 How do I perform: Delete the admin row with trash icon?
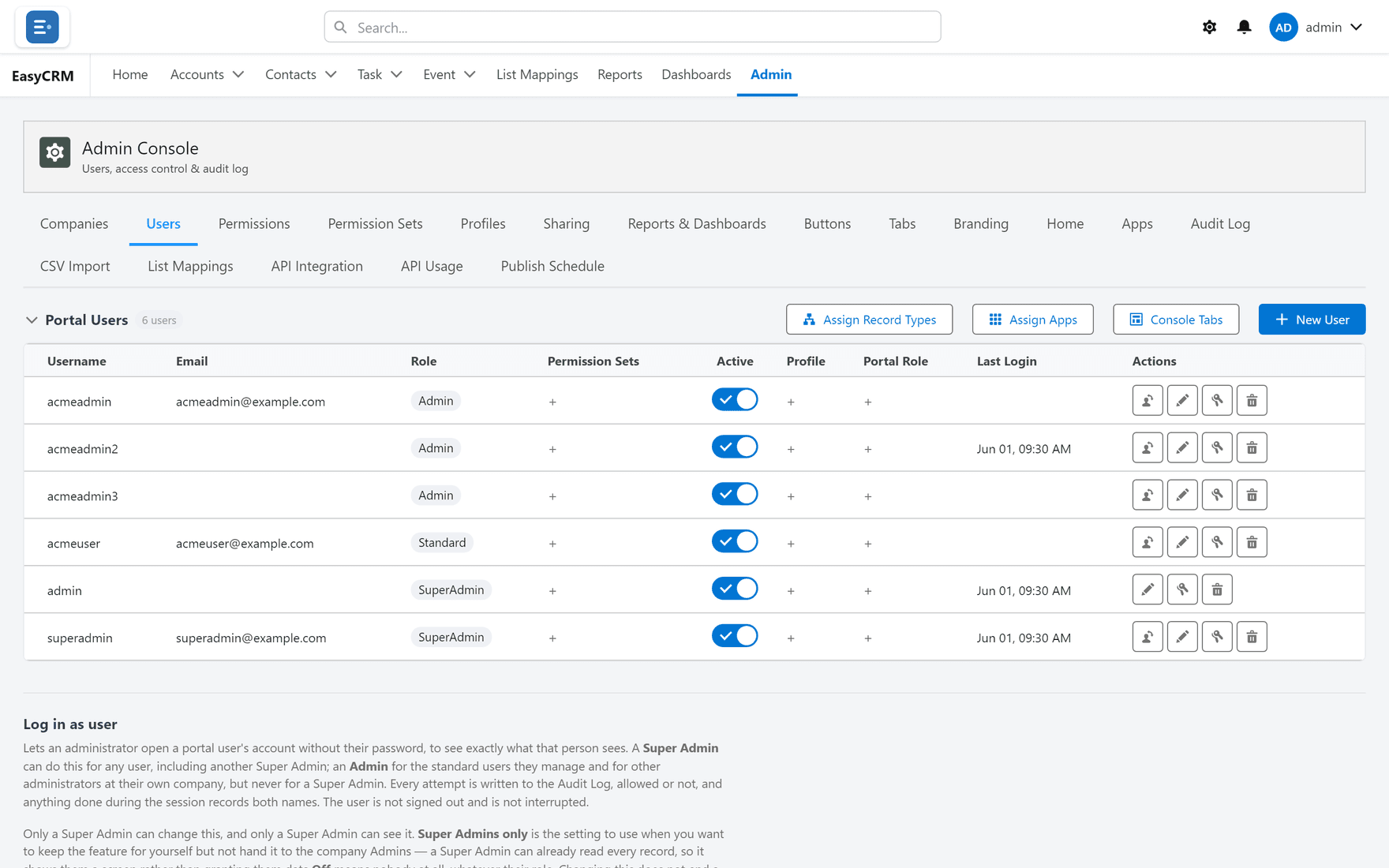click(x=1217, y=590)
